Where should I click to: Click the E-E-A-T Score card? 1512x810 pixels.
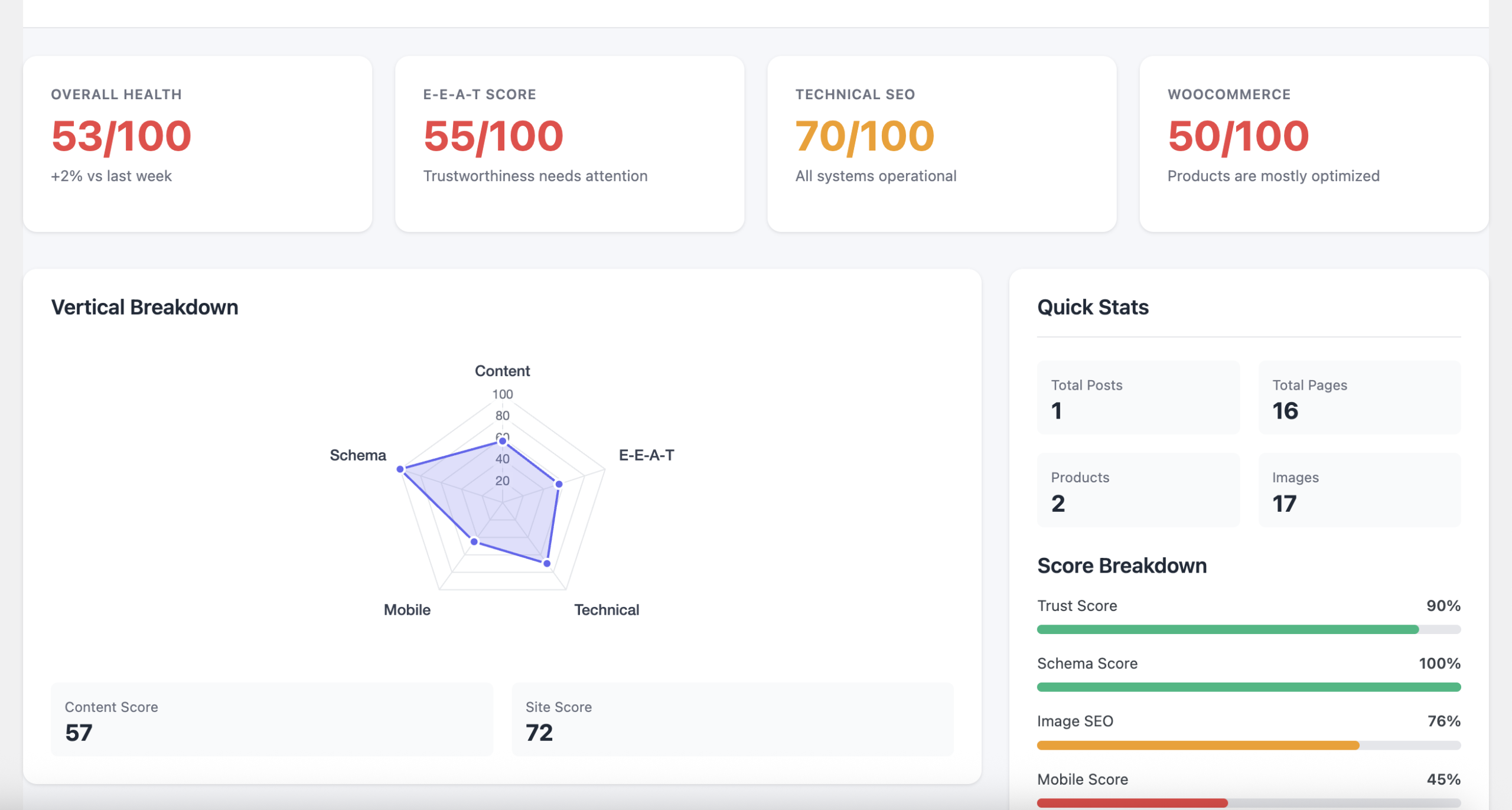click(569, 143)
